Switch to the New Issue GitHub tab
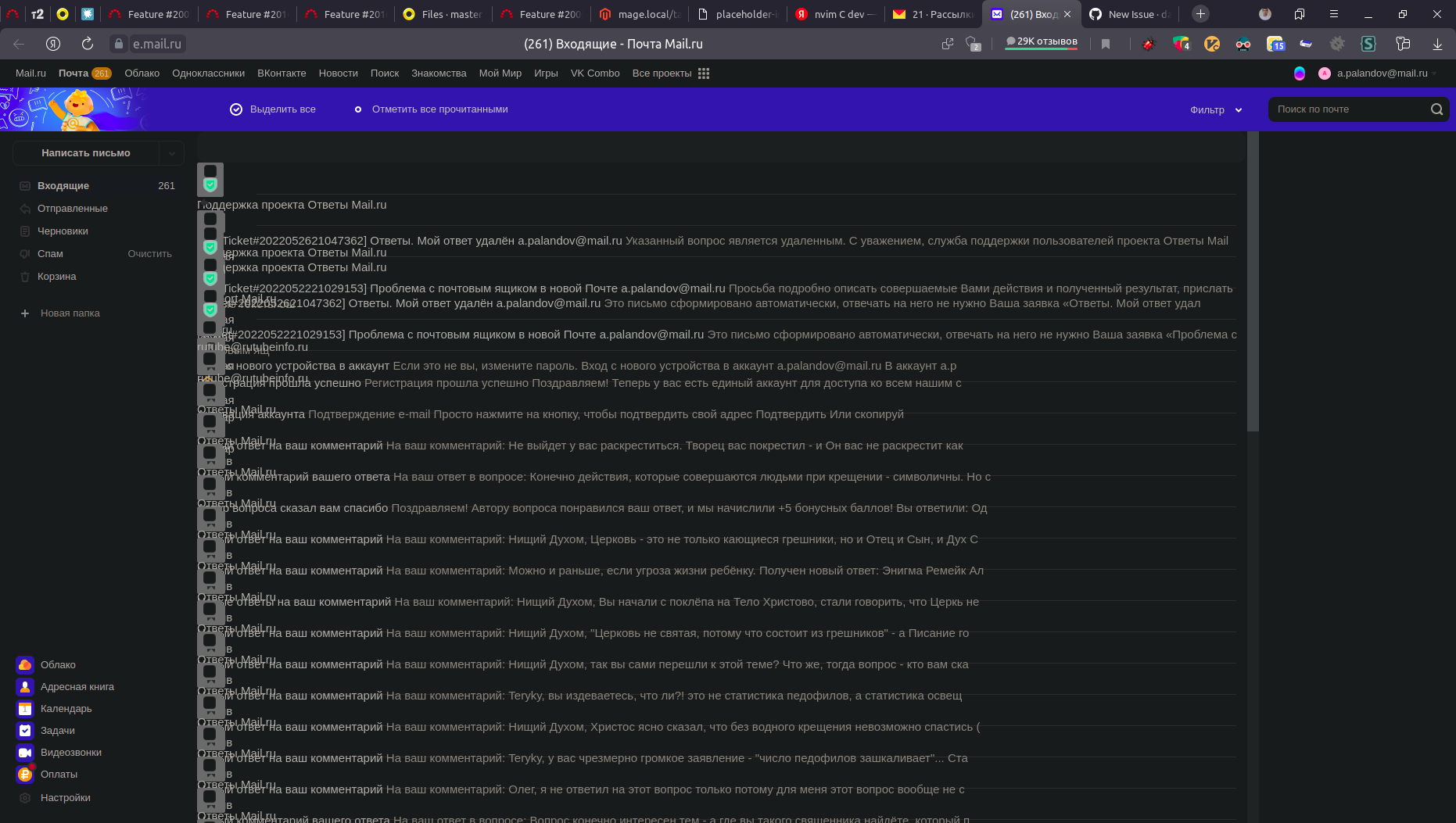The width and height of the screenshot is (1456, 823). (1131, 14)
